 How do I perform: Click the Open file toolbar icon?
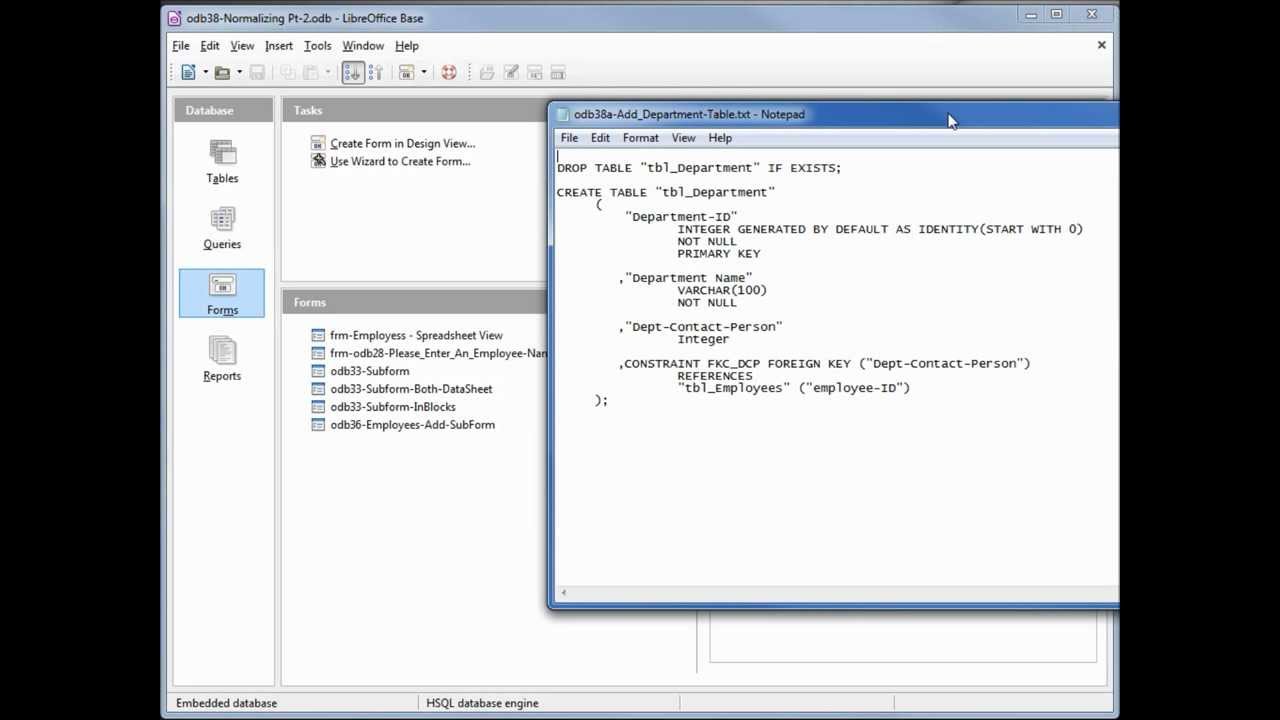click(x=222, y=72)
